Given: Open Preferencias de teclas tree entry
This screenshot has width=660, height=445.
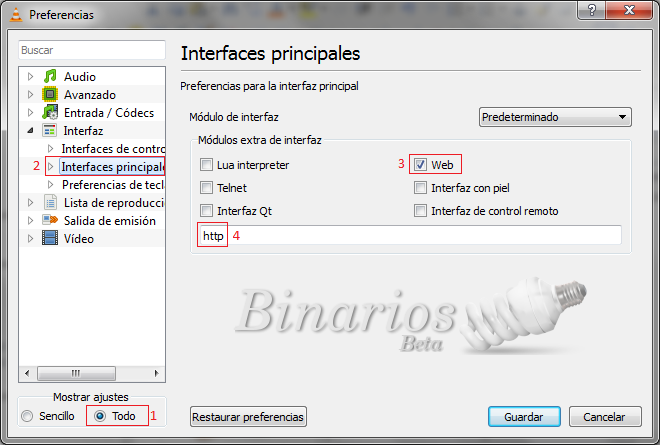Looking at the screenshot, I should [112, 185].
